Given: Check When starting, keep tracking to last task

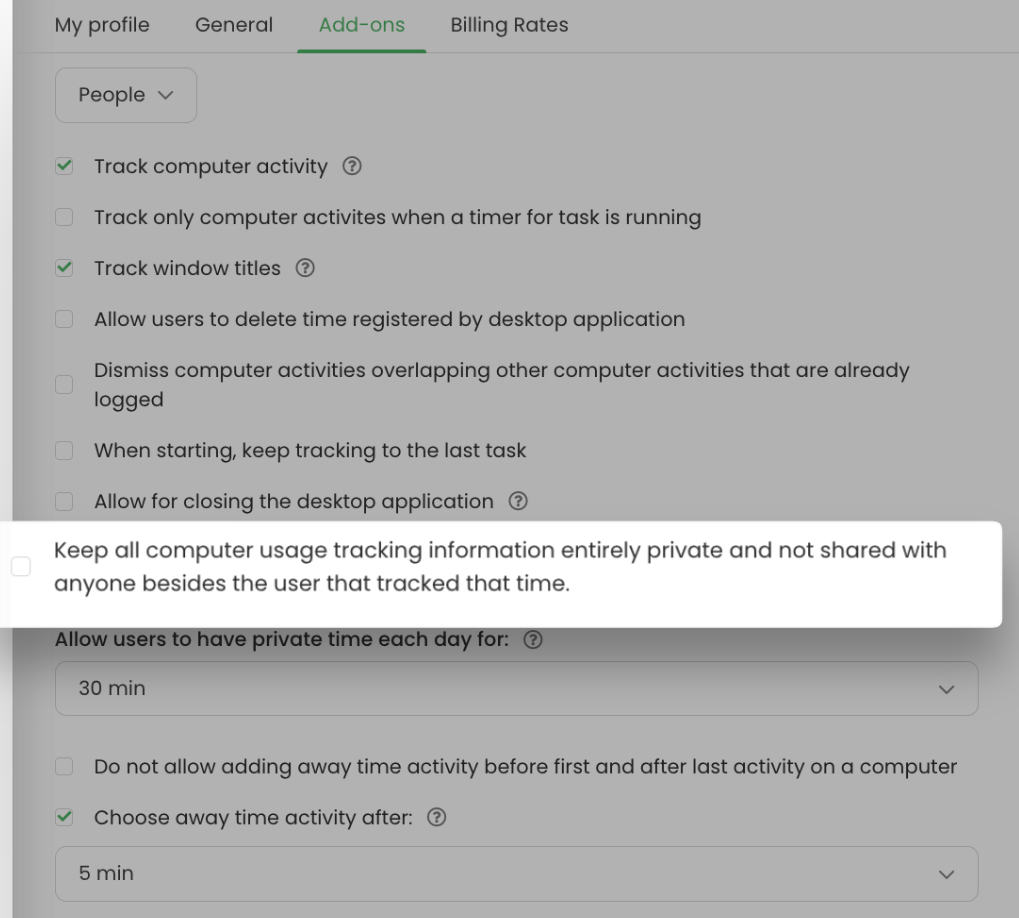Looking at the screenshot, I should 64,450.
